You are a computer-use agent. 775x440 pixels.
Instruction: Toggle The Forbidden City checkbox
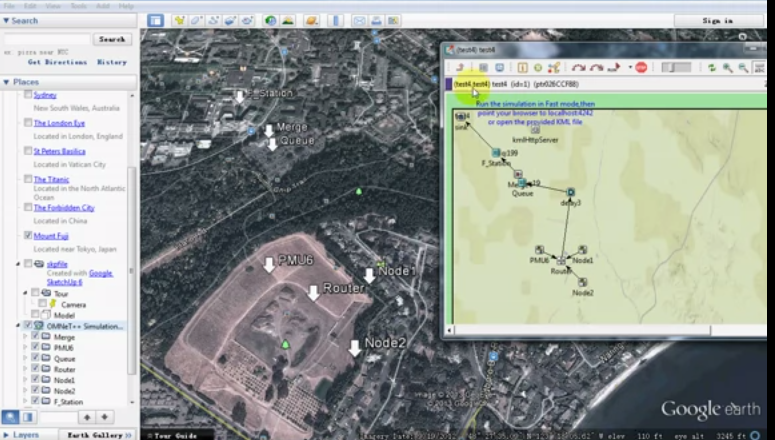[x=28, y=207]
